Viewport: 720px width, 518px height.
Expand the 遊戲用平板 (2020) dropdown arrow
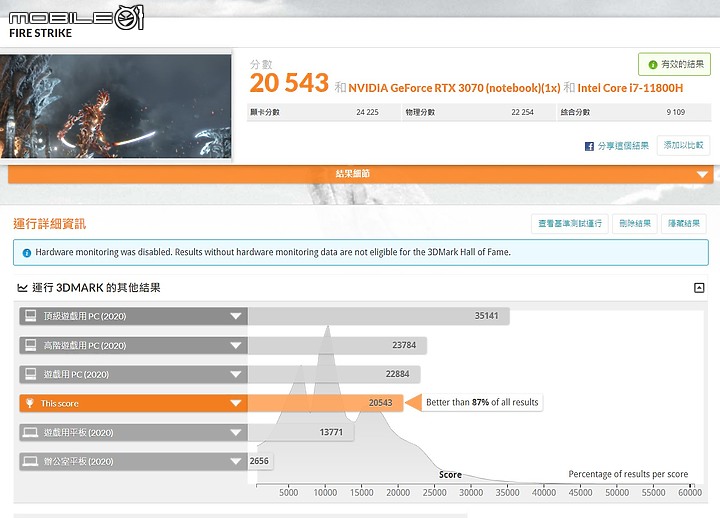236,433
